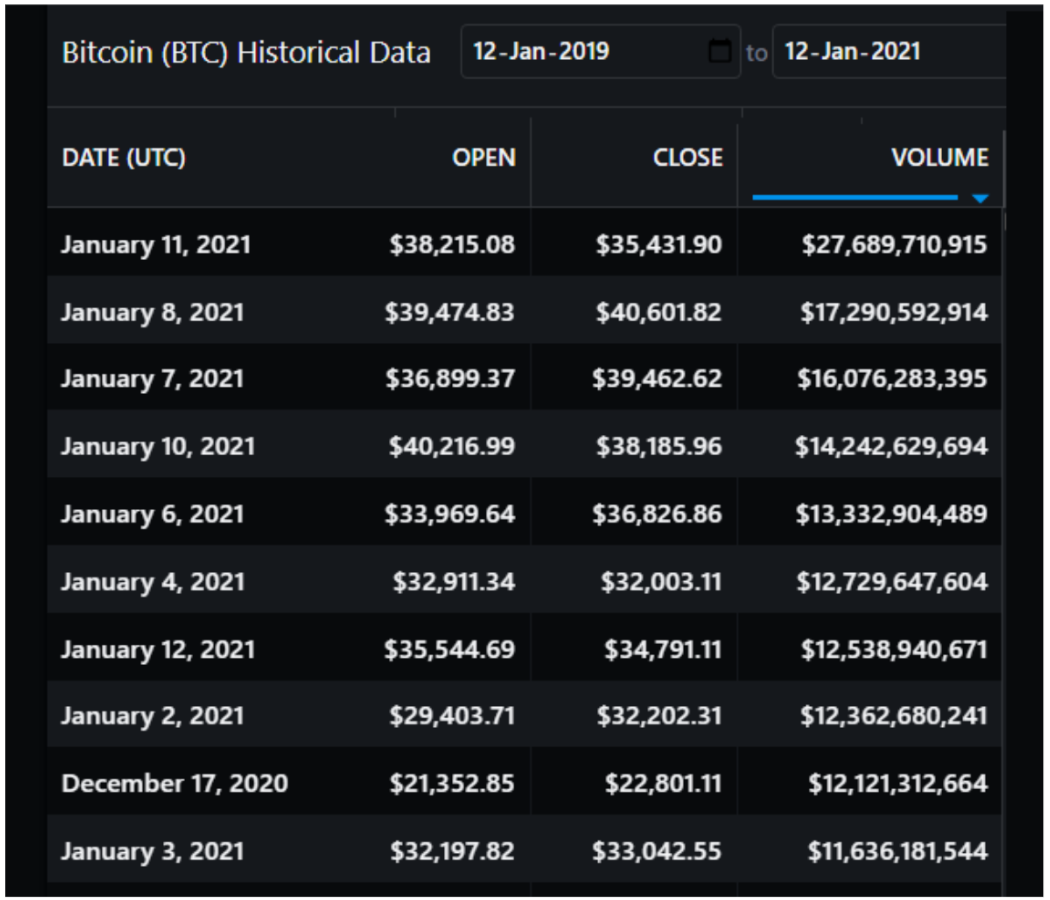Click the volume value $16,076,283,395
Image resolution: width=1050 pixels, height=900 pixels.
tap(893, 379)
